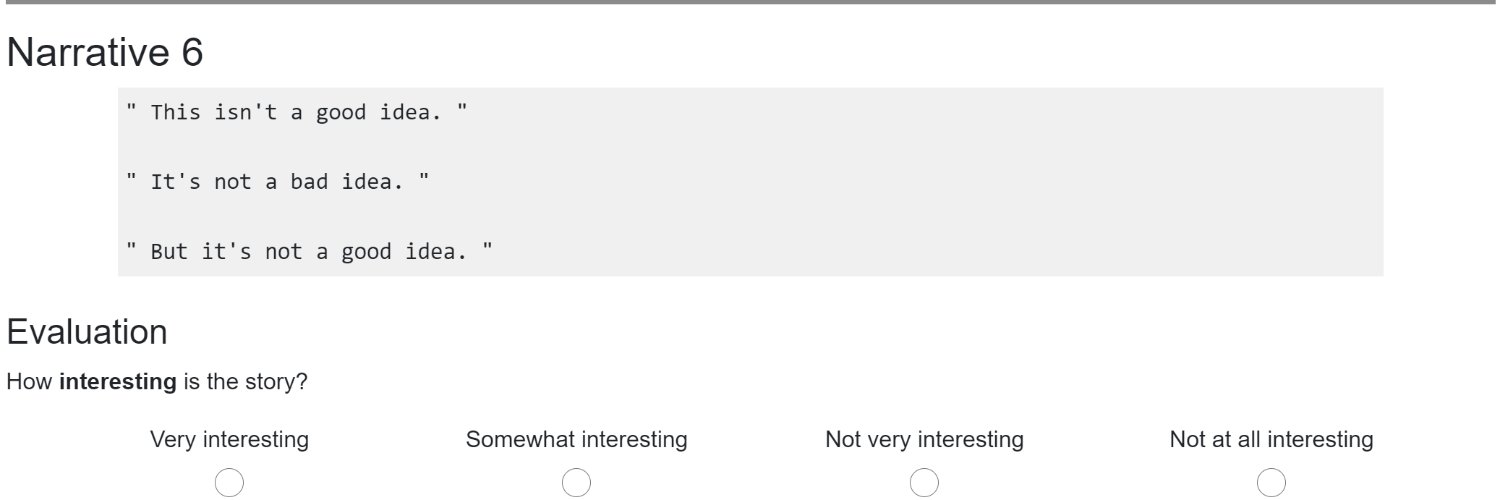Screen dimensions: 1500x500
Task: Pick the "Not at all interesting" radio button
Action: [1271, 483]
